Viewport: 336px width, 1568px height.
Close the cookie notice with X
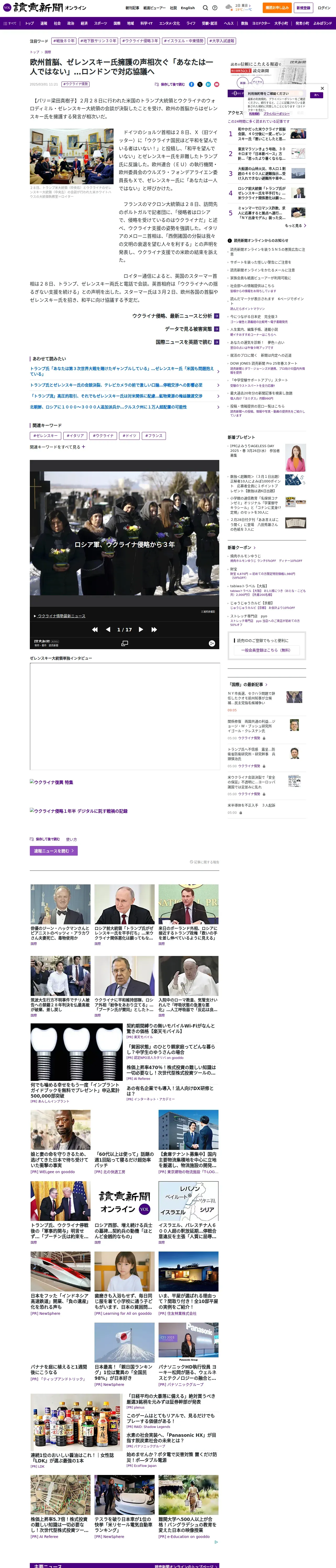pyautogui.click(x=323, y=88)
